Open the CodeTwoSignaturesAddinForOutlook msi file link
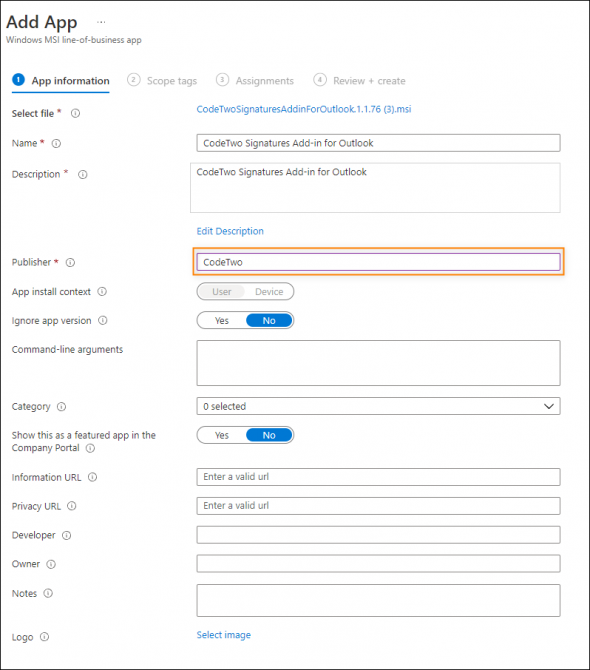The height and width of the screenshot is (670, 590). click(304, 109)
